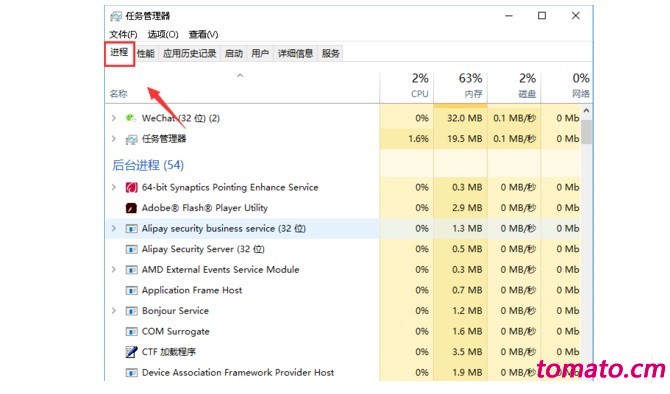Click the AMD External Events Service Module icon
This screenshot has height=394, width=670.
[131, 270]
